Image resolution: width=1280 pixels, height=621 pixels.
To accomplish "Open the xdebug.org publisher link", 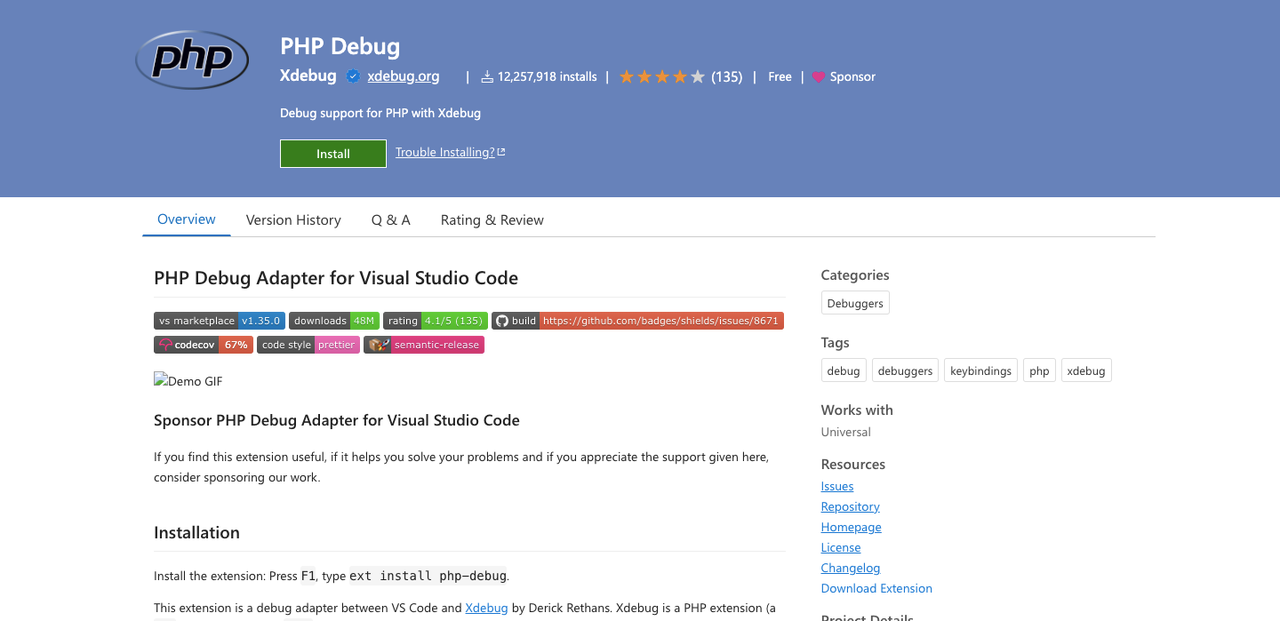I will [403, 76].
